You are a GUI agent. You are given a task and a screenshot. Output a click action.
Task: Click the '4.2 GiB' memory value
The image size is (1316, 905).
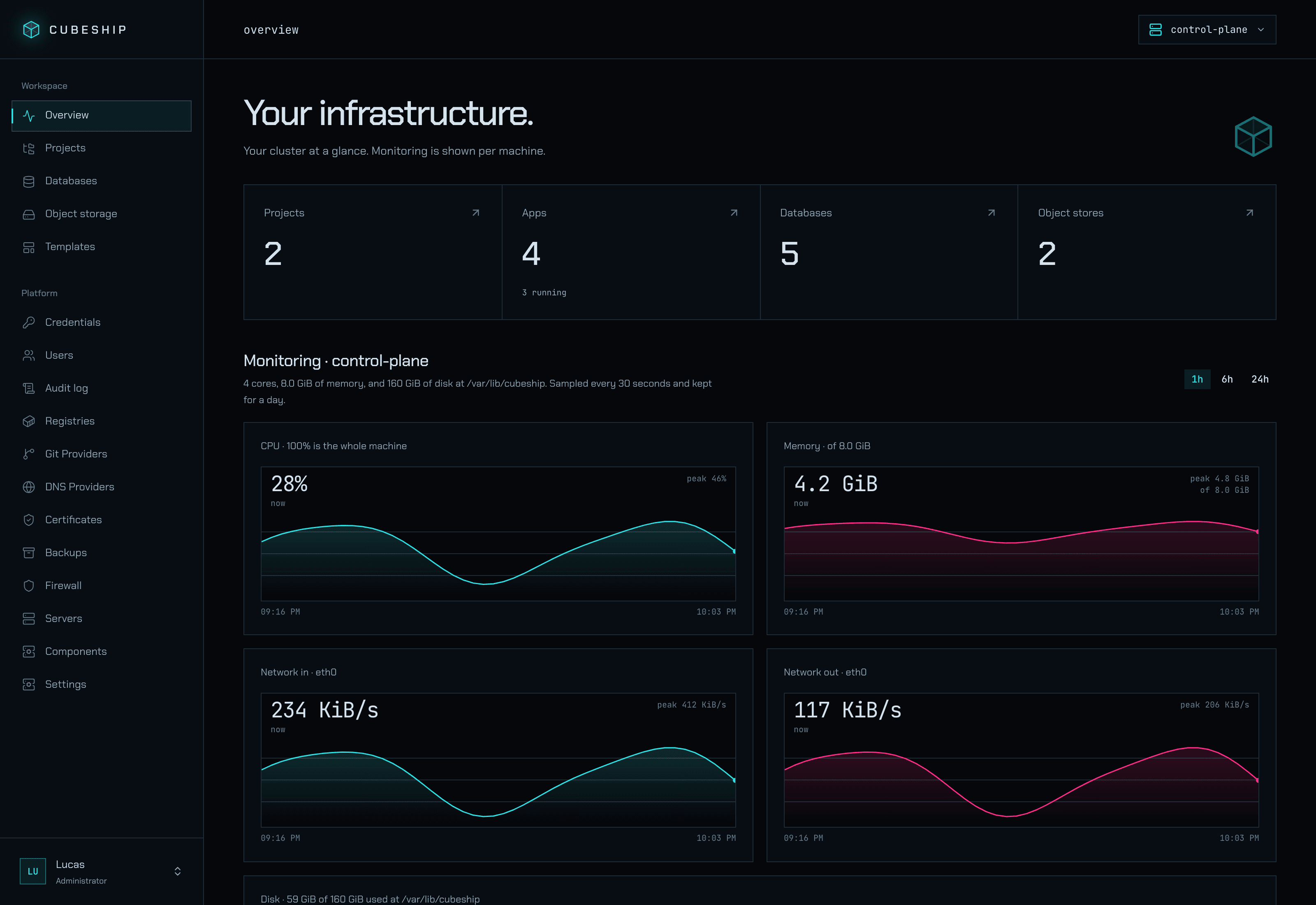(835, 484)
